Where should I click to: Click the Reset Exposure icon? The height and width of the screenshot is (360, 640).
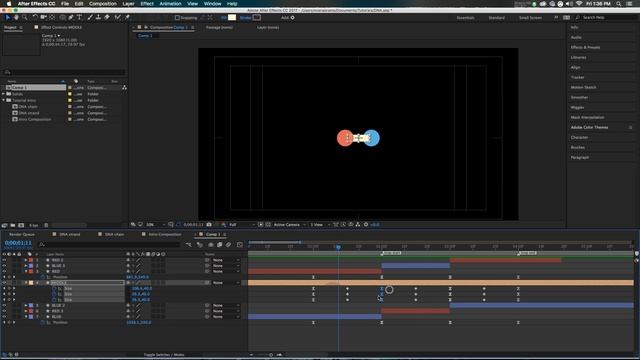366,224
